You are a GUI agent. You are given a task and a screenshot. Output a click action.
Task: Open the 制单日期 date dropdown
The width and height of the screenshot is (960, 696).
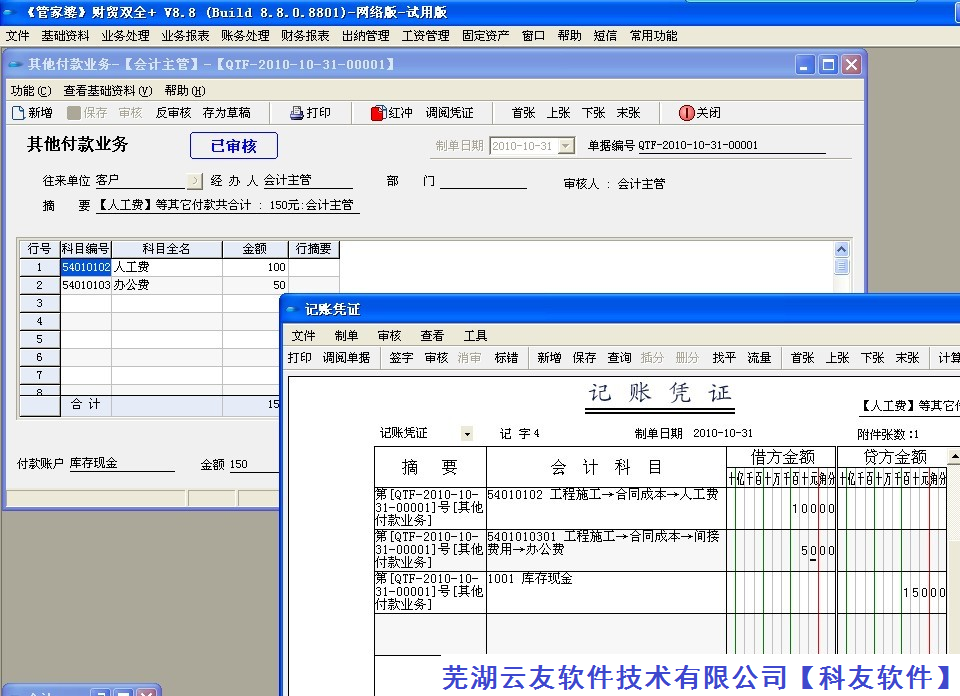tap(566, 146)
